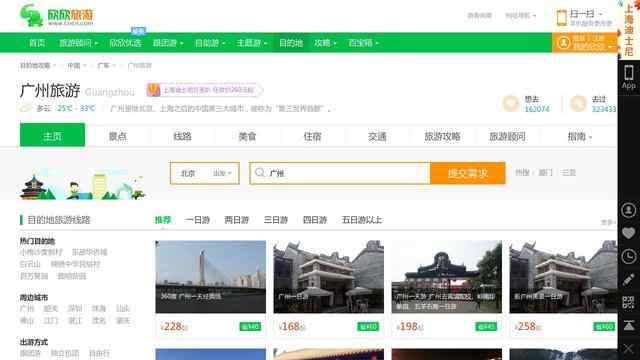Switch to 景点 tab

coord(118,136)
